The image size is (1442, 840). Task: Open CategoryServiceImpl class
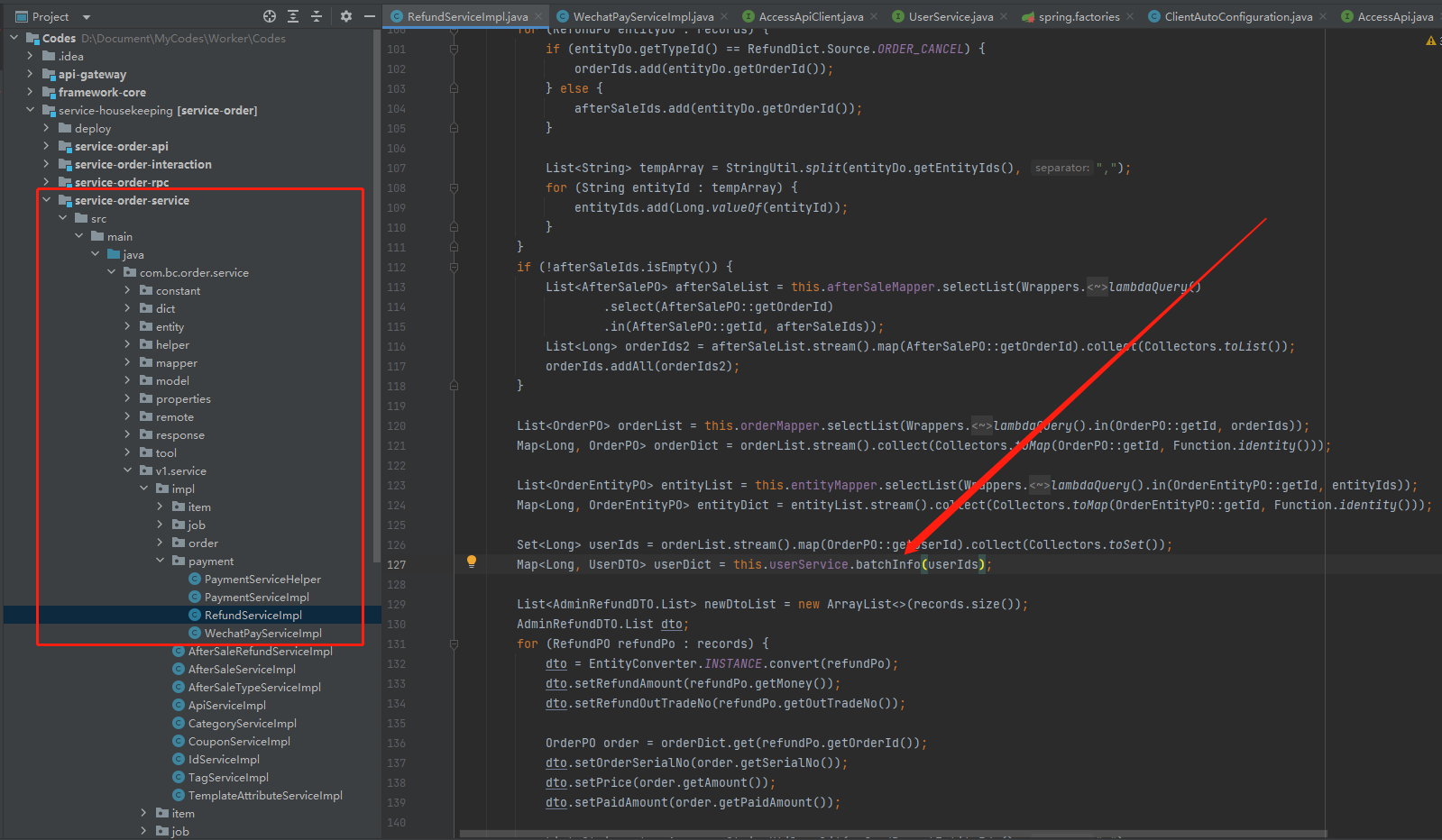coord(243,723)
